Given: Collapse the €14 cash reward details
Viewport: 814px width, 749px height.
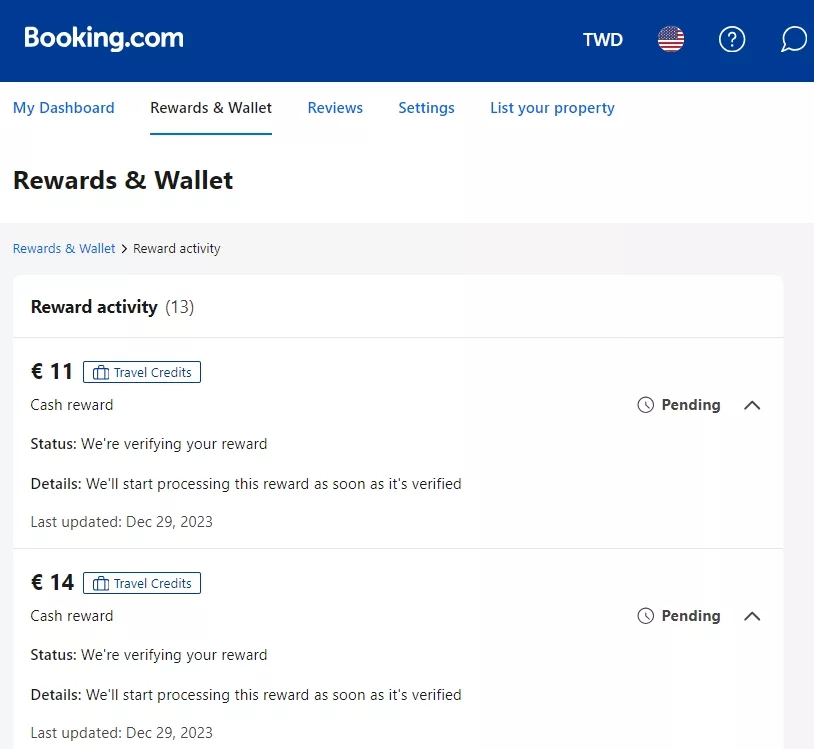Looking at the screenshot, I should 753,616.
